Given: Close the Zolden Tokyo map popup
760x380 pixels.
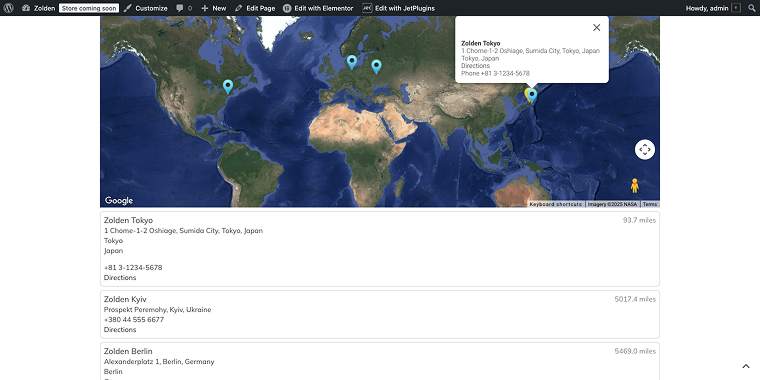Looking at the screenshot, I should pos(597,28).
